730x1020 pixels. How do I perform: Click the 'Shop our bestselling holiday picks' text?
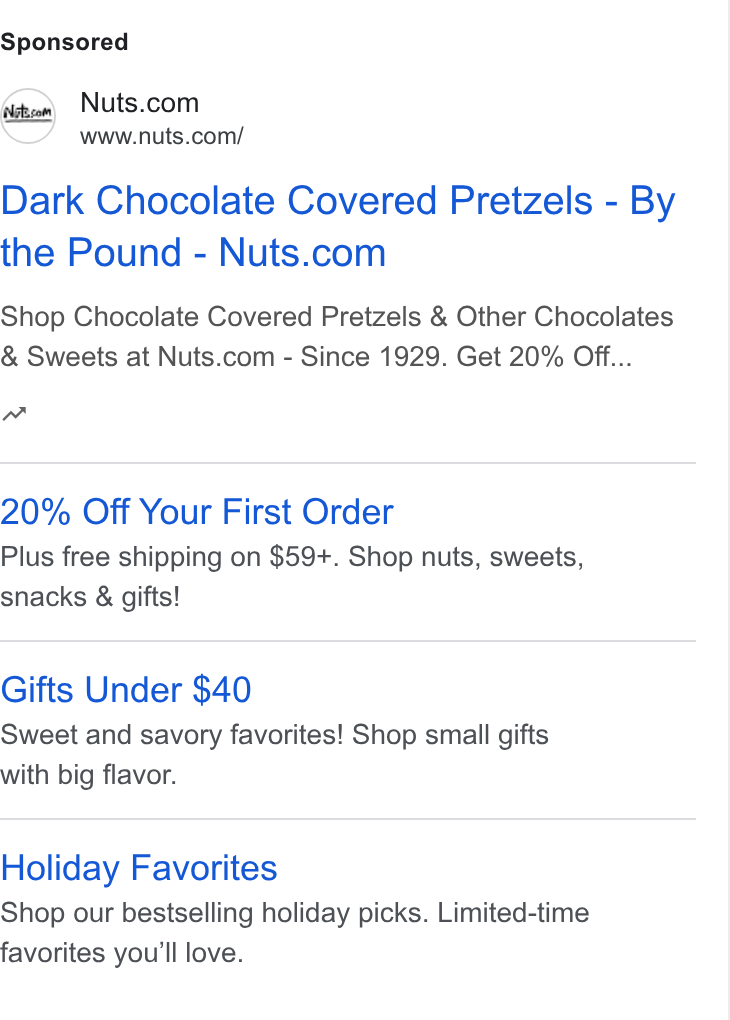point(214,913)
